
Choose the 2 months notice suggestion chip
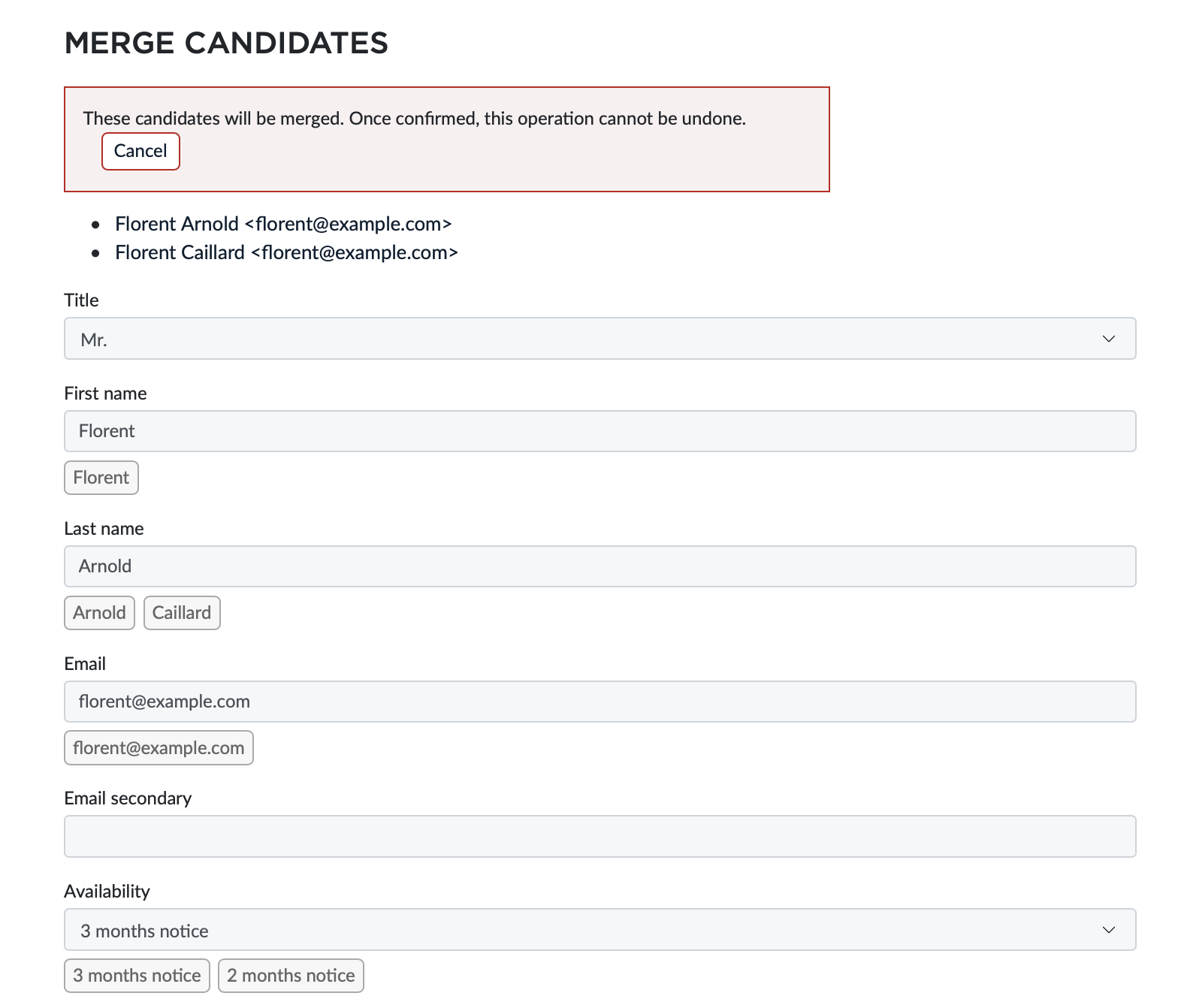(291, 976)
